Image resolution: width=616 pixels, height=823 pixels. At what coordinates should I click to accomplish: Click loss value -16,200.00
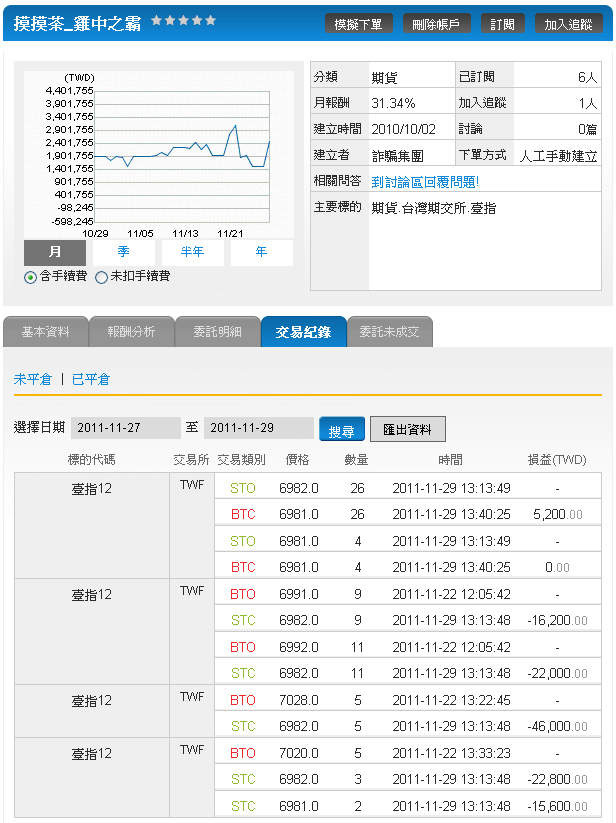point(557,620)
